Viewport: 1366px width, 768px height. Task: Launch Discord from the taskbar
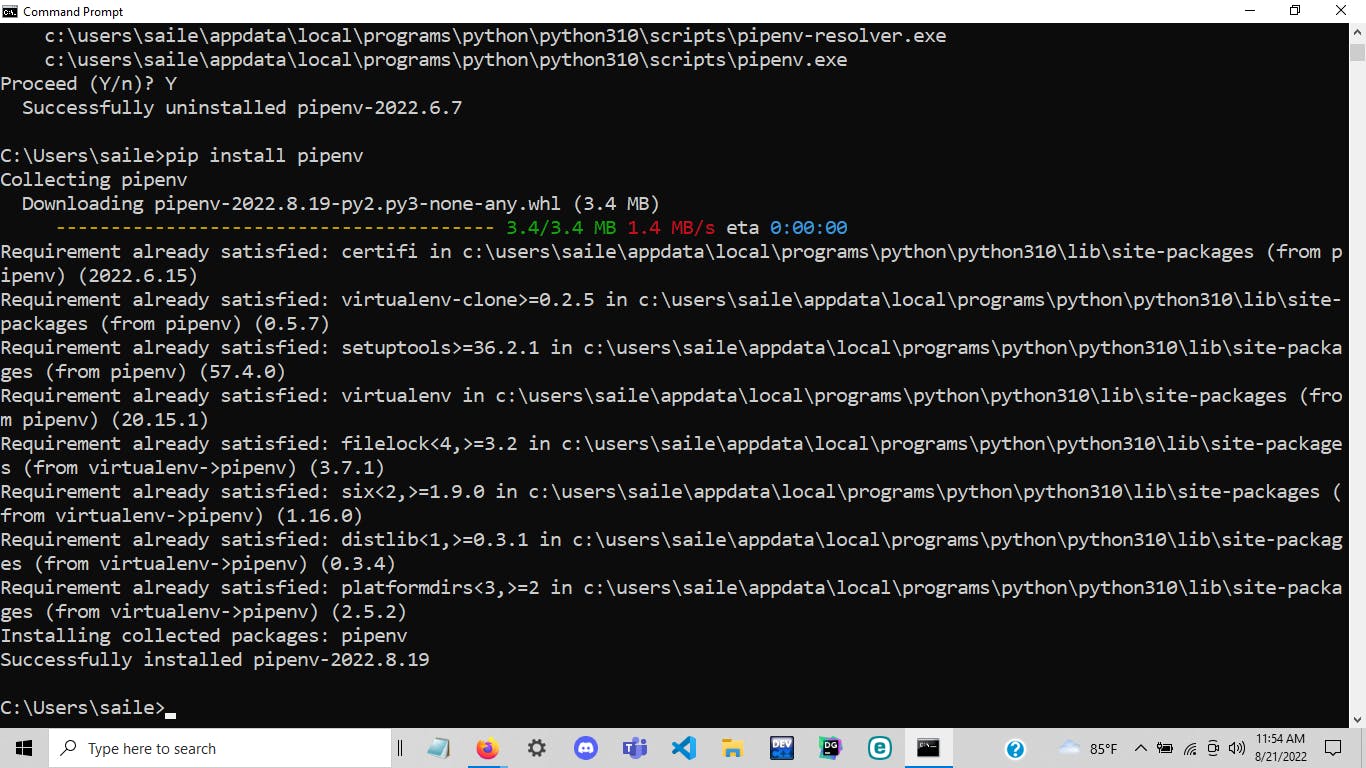point(585,748)
